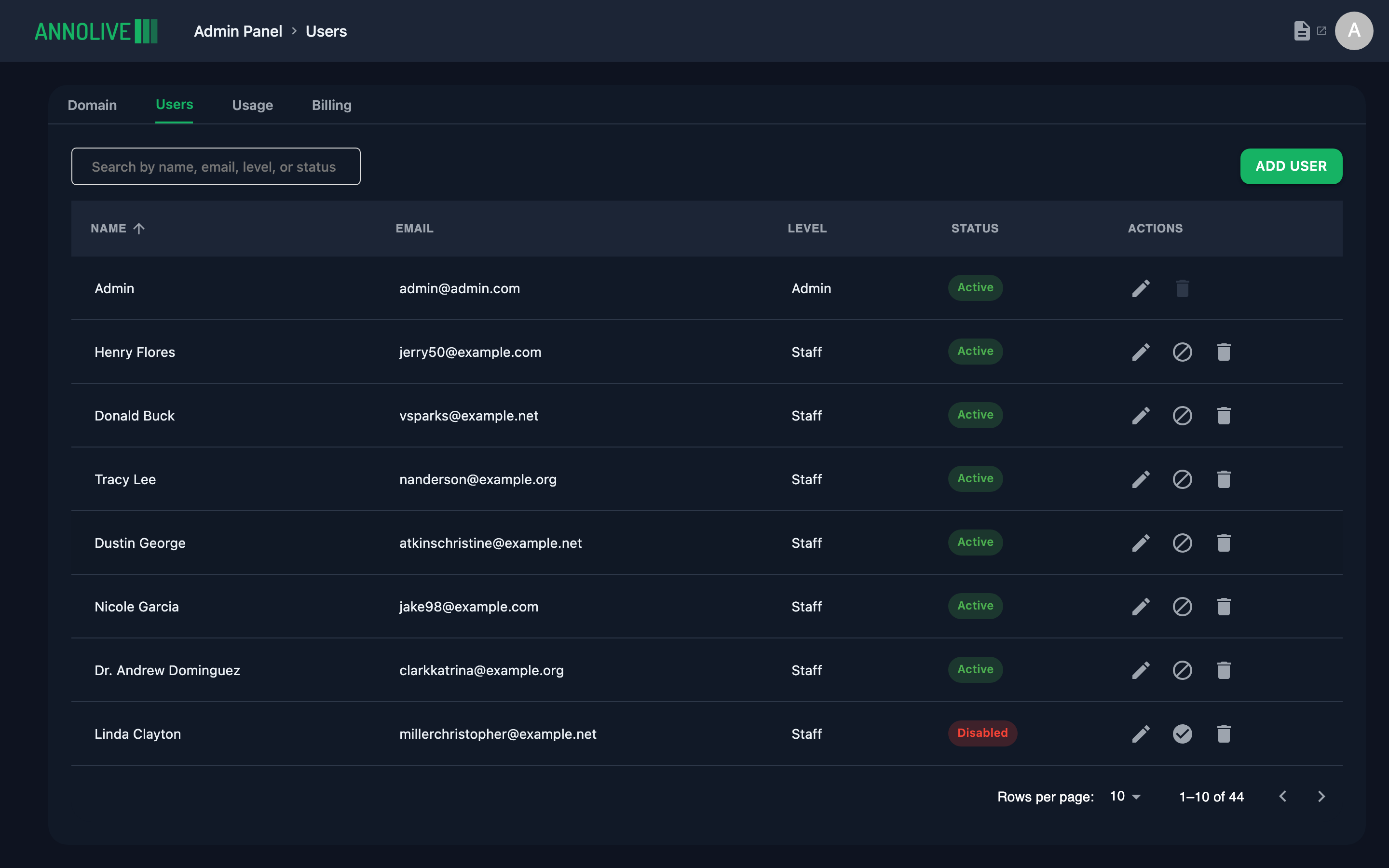Edit Nicole Garcia's user record

click(1141, 607)
